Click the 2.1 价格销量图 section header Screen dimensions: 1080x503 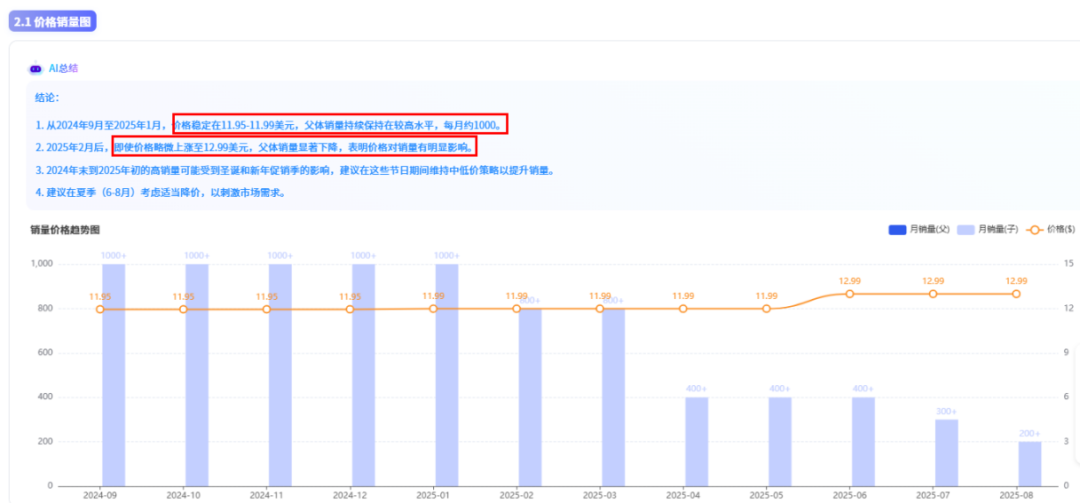point(54,21)
